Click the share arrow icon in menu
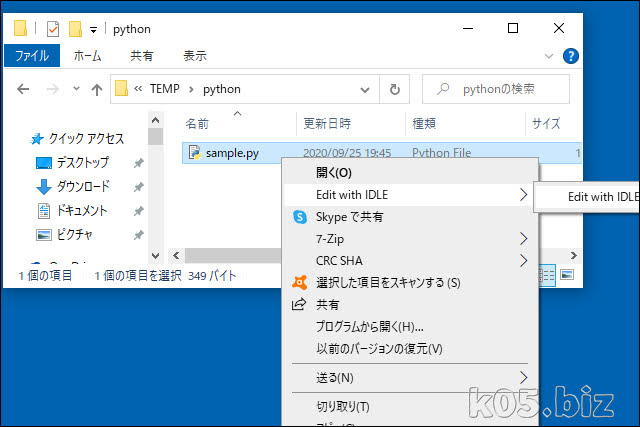 point(299,305)
